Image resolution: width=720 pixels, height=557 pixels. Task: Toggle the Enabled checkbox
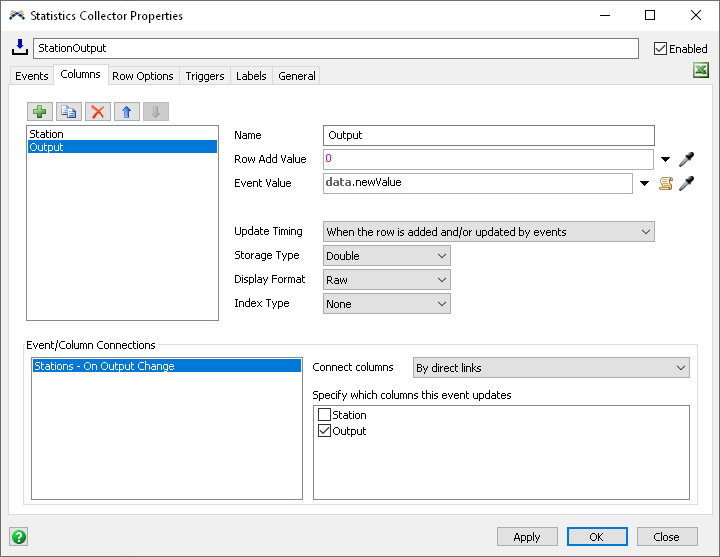click(x=660, y=48)
